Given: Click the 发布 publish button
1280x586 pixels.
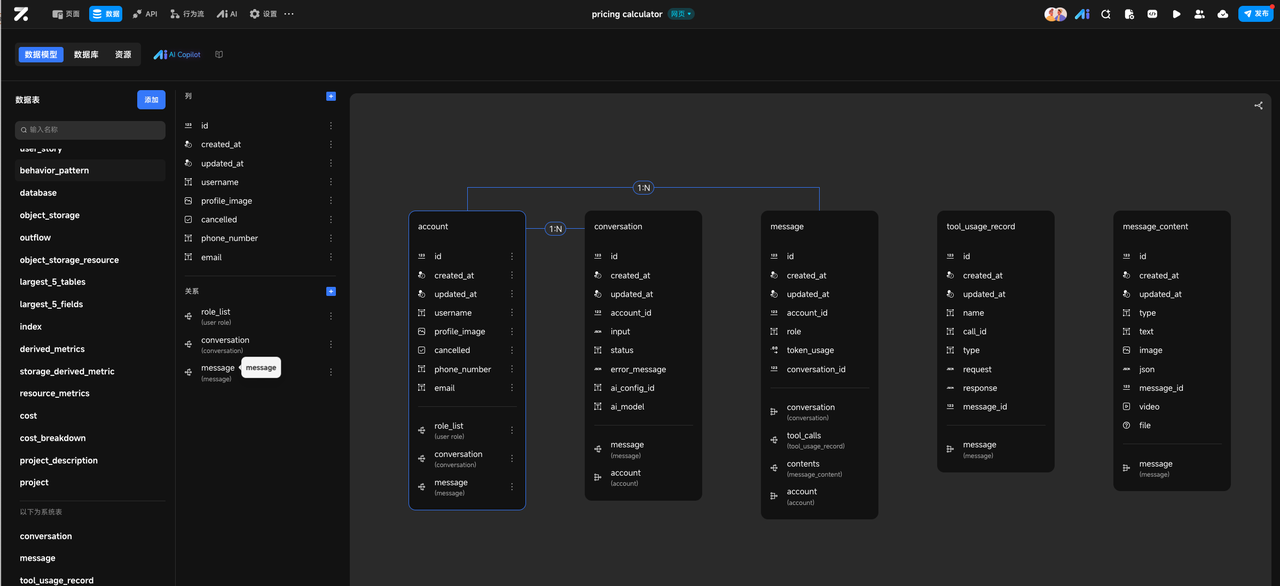Looking at the screenshot, I should click(x=1256, y=14).
